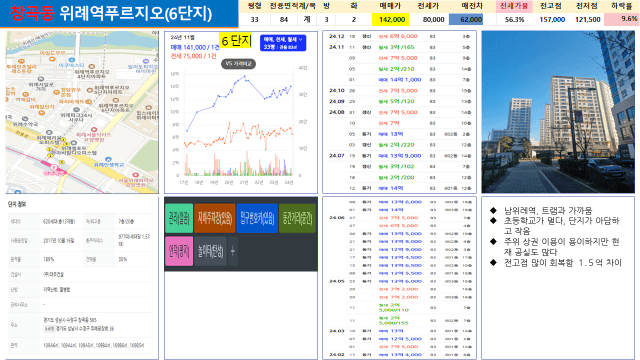Click the plus button after the tags

(233, 251)
